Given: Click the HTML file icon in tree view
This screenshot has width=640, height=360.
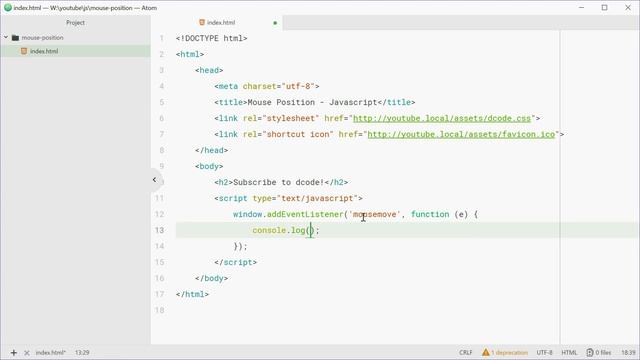Looking at the screenshot, I should coord(24,51).
